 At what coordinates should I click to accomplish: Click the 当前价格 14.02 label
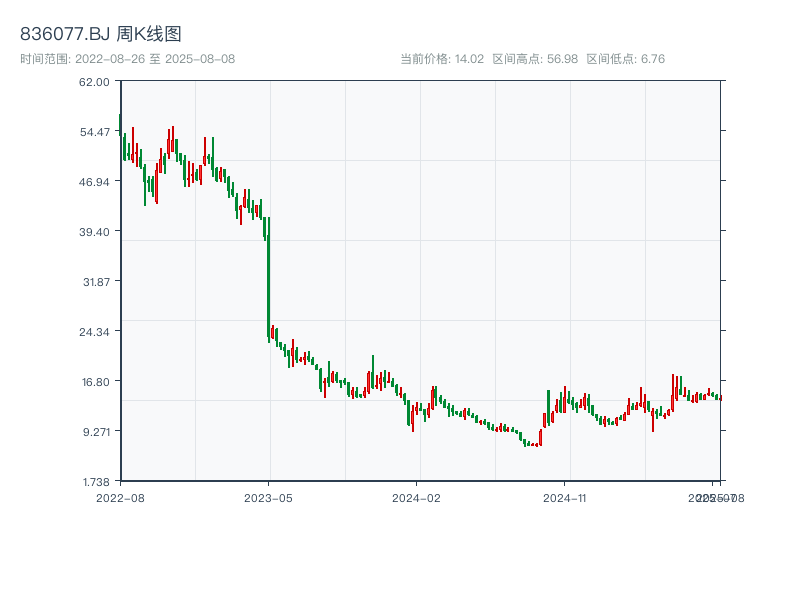[x=442, y=59]
